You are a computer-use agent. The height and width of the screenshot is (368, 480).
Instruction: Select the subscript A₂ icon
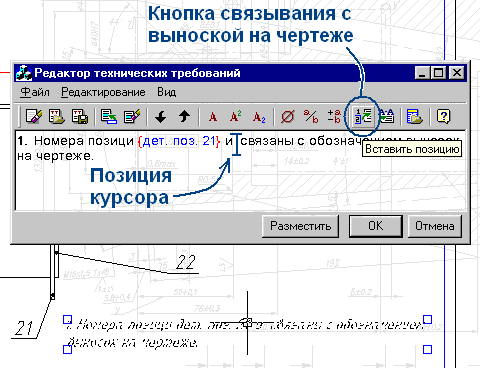[259, 117]
